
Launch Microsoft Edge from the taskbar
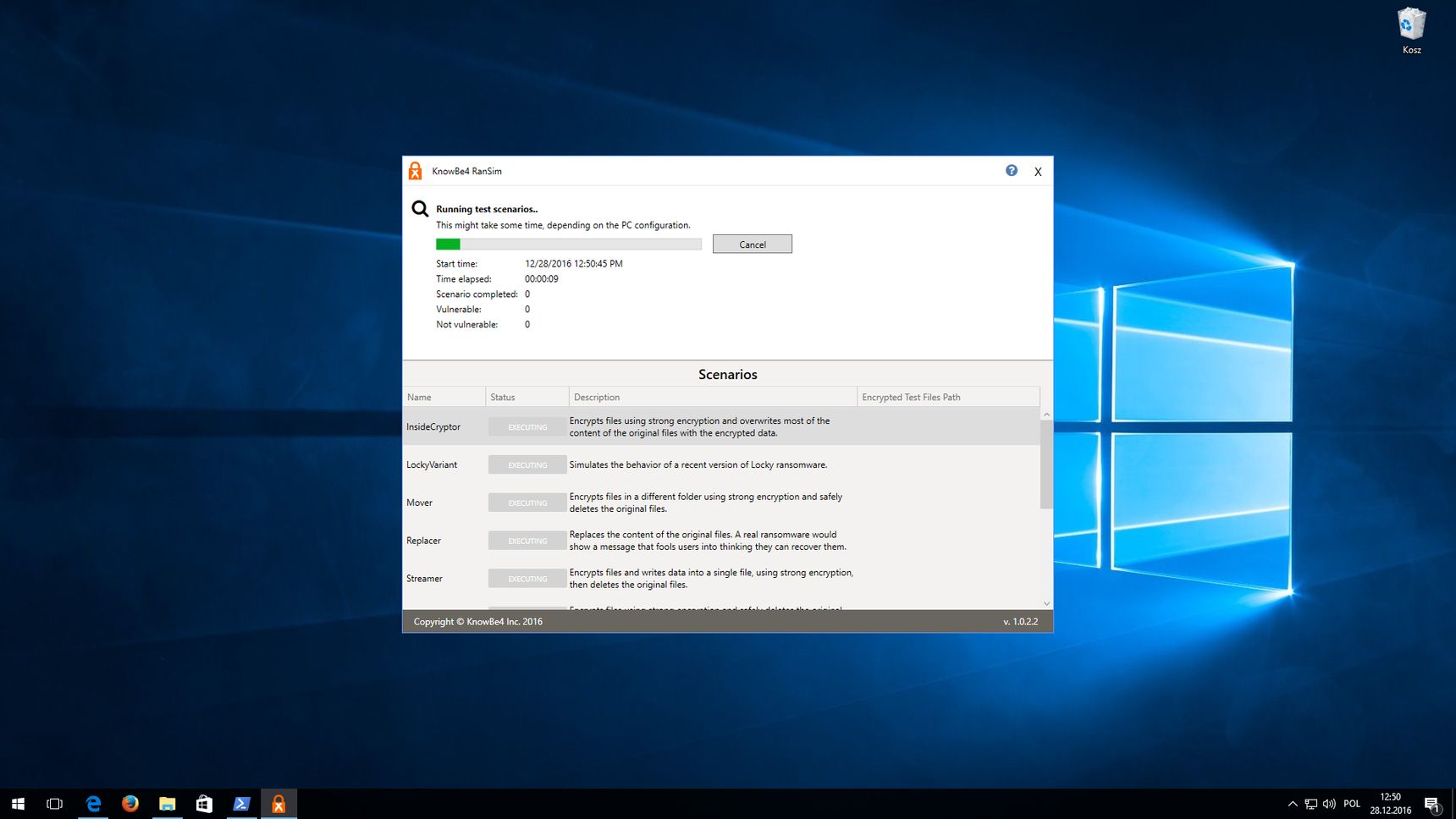(x=93, y=804)
